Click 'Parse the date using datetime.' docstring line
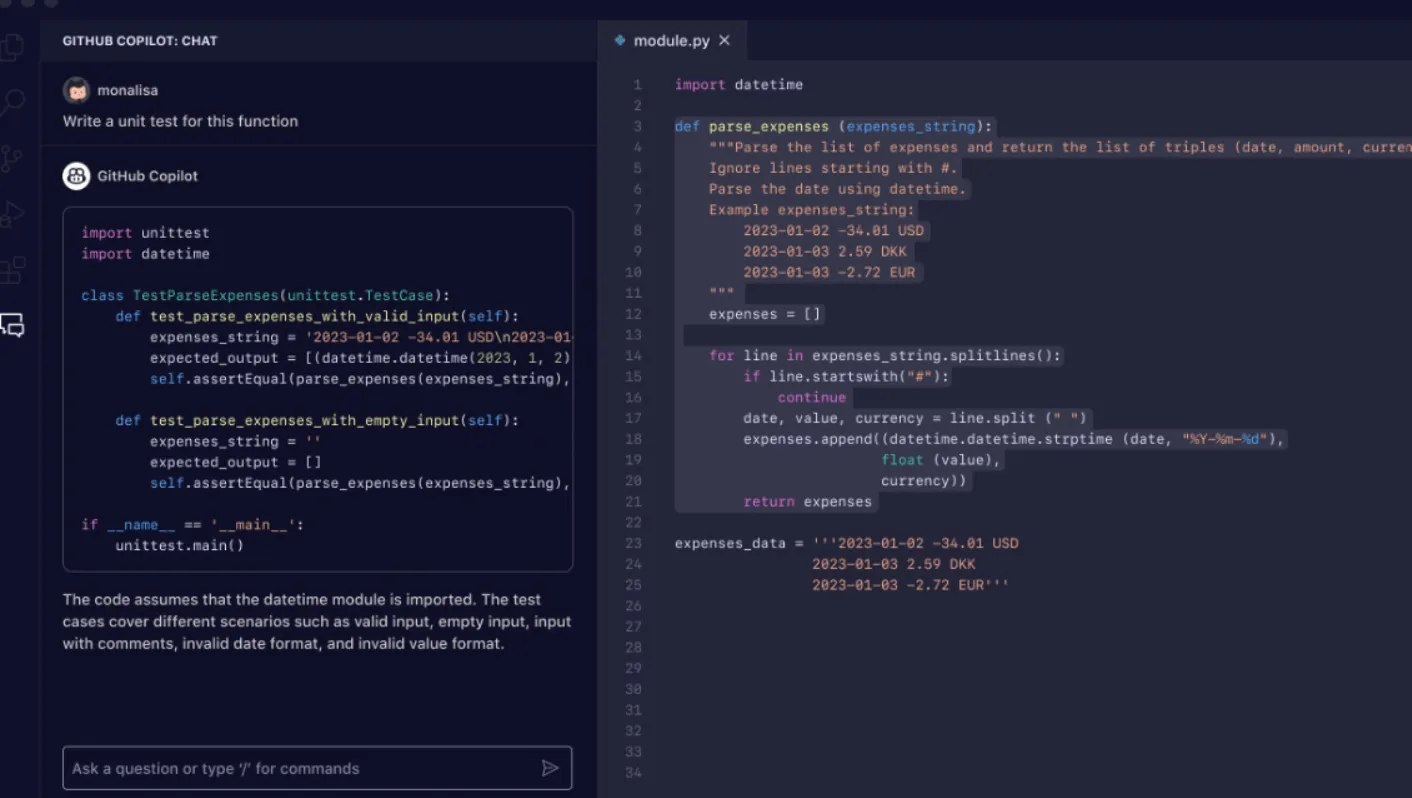The width and height of the screenshot is (1412, 798). [838, 189]
